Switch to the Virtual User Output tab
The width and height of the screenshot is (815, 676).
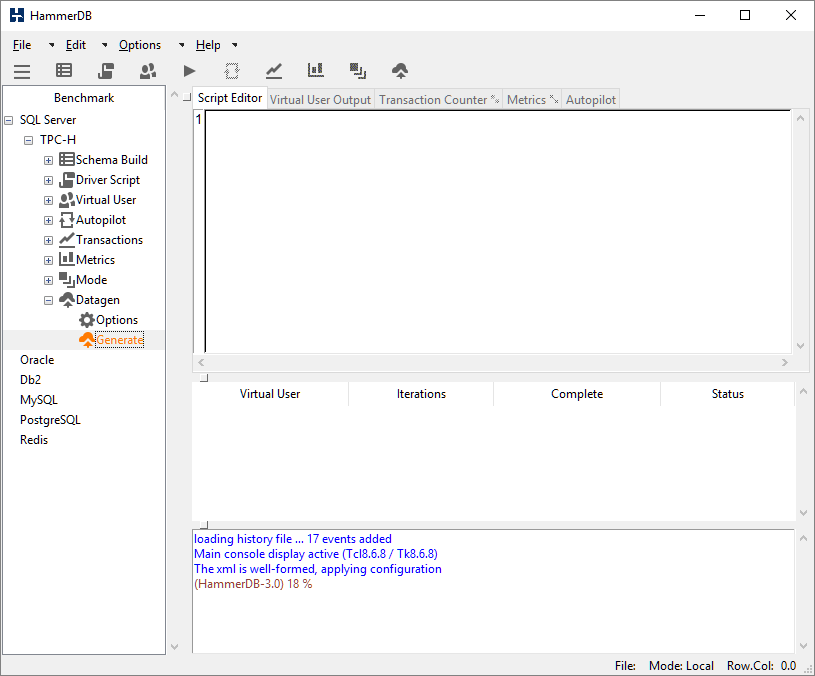pos(320,99)
